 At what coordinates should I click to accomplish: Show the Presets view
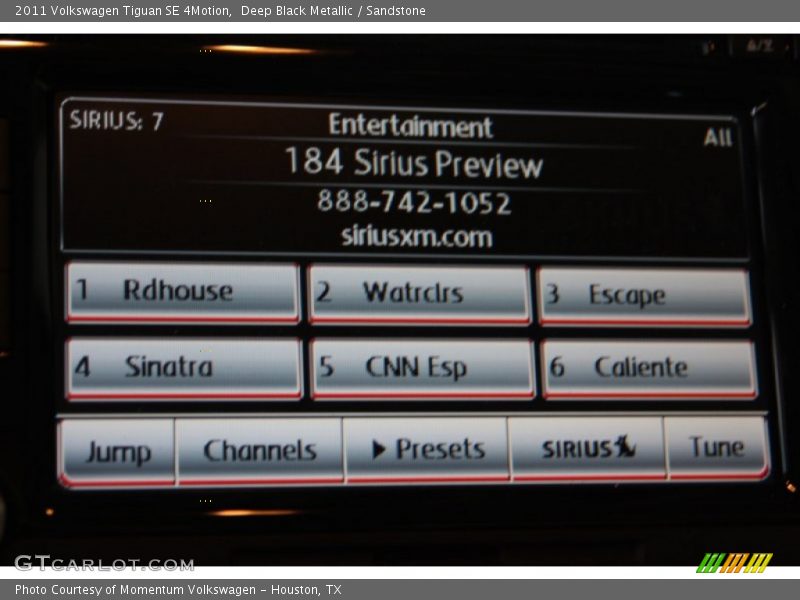click(x=427, y=449)
